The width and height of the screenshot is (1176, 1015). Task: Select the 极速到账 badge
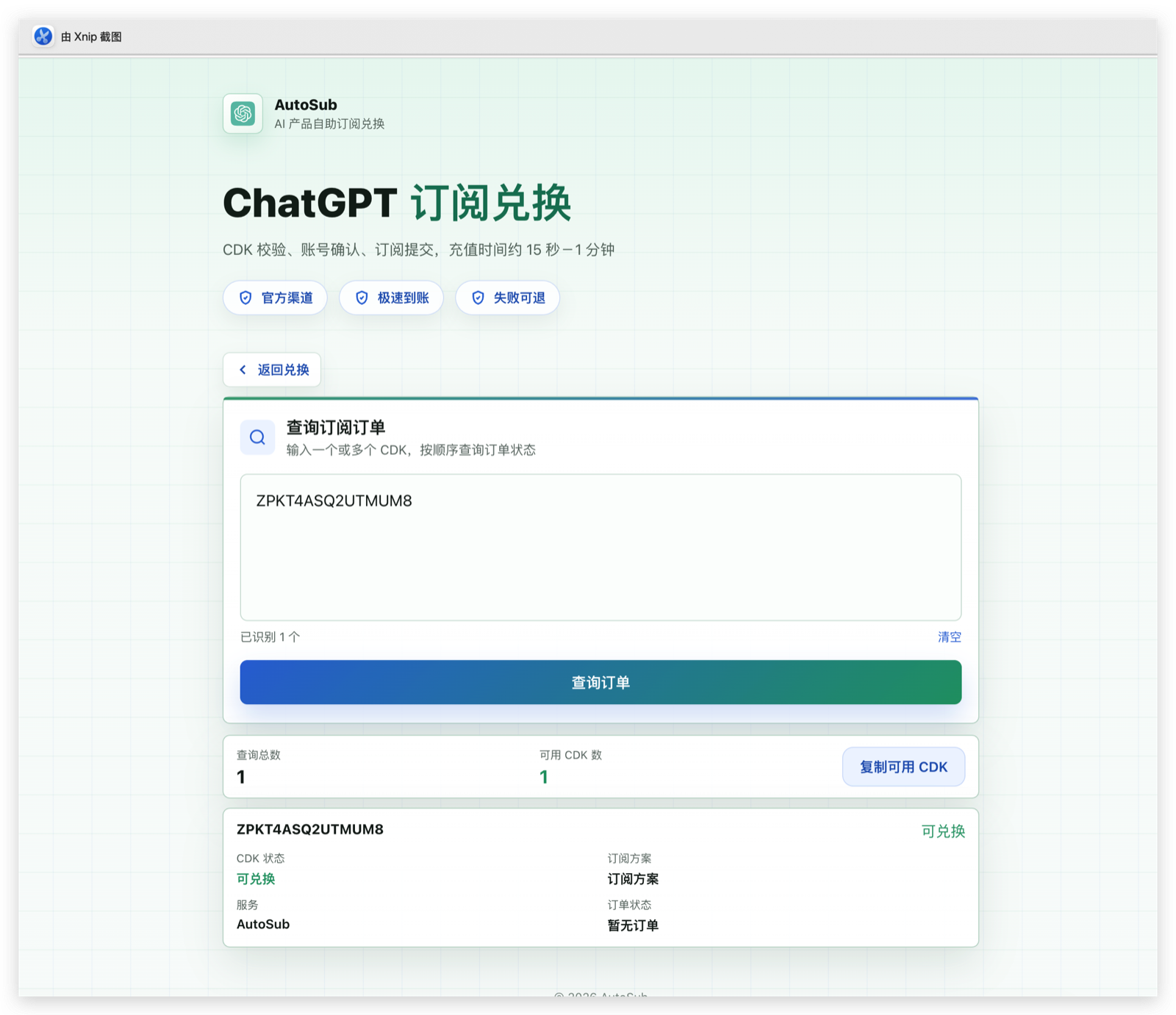(x=391, y=298)
